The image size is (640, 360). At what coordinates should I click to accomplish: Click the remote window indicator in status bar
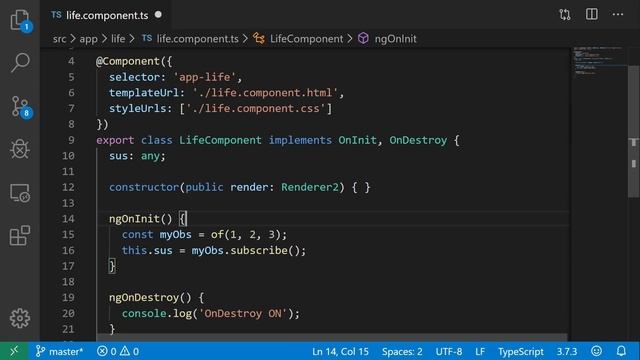pos(14,351)
